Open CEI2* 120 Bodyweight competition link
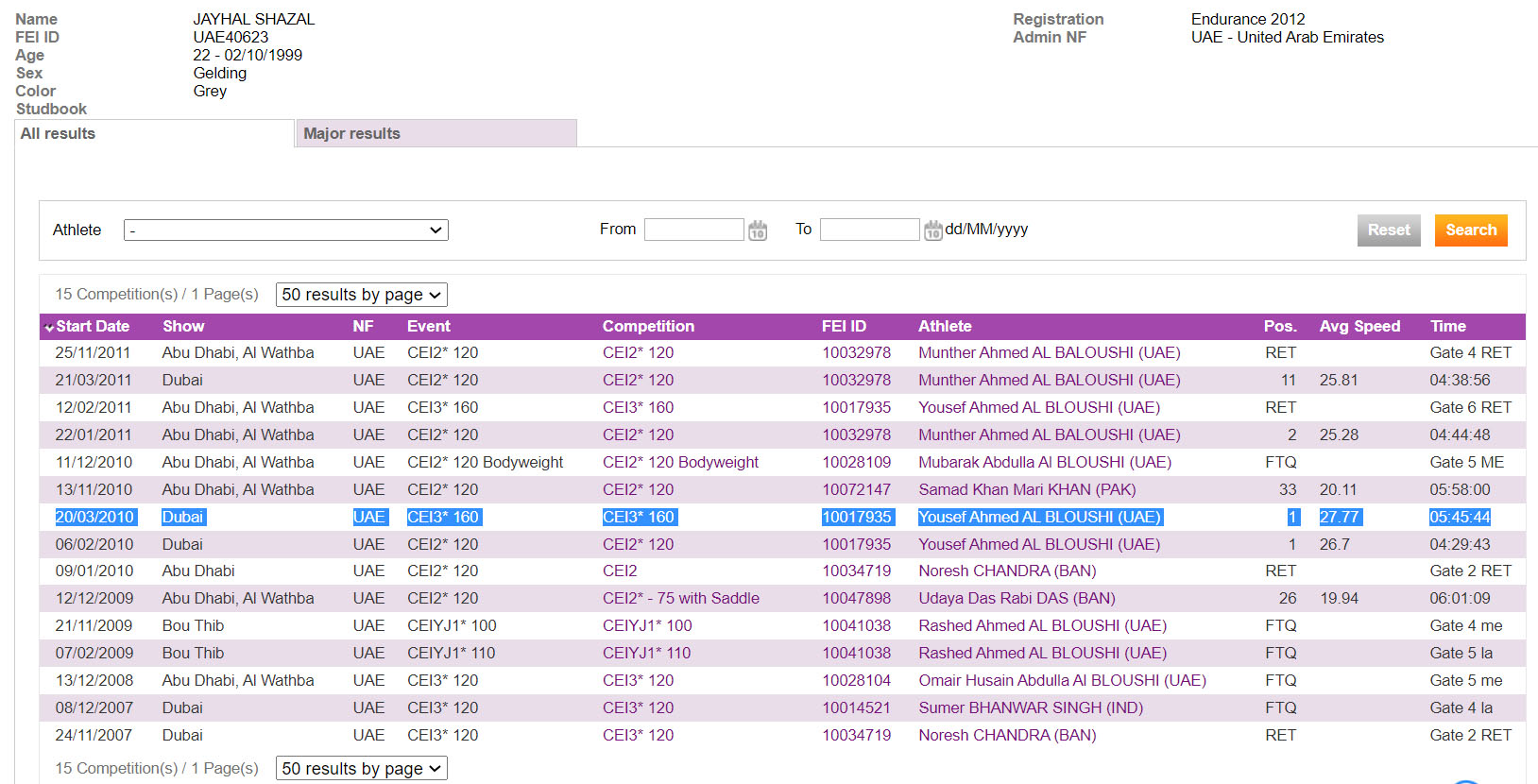This screenshot has height=784, width=1538. [680, 462]
